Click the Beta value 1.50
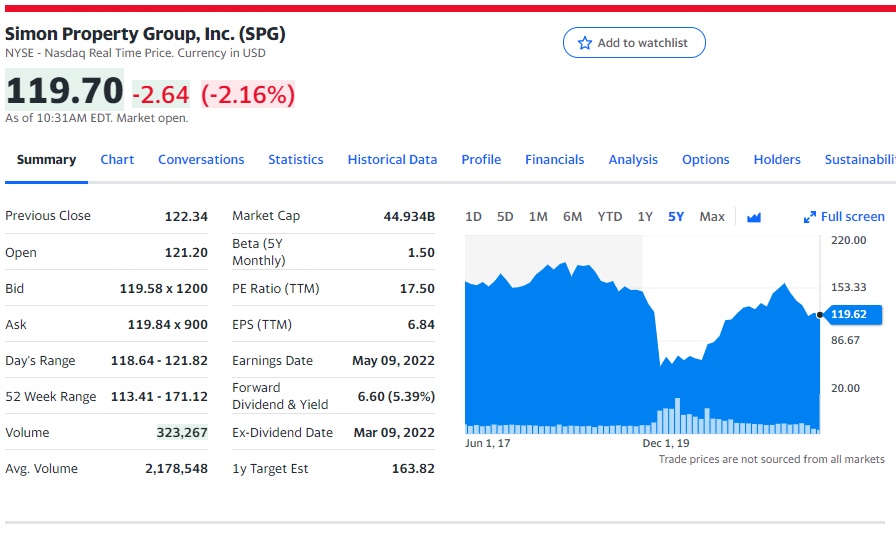896x534 pixels. 421,253
